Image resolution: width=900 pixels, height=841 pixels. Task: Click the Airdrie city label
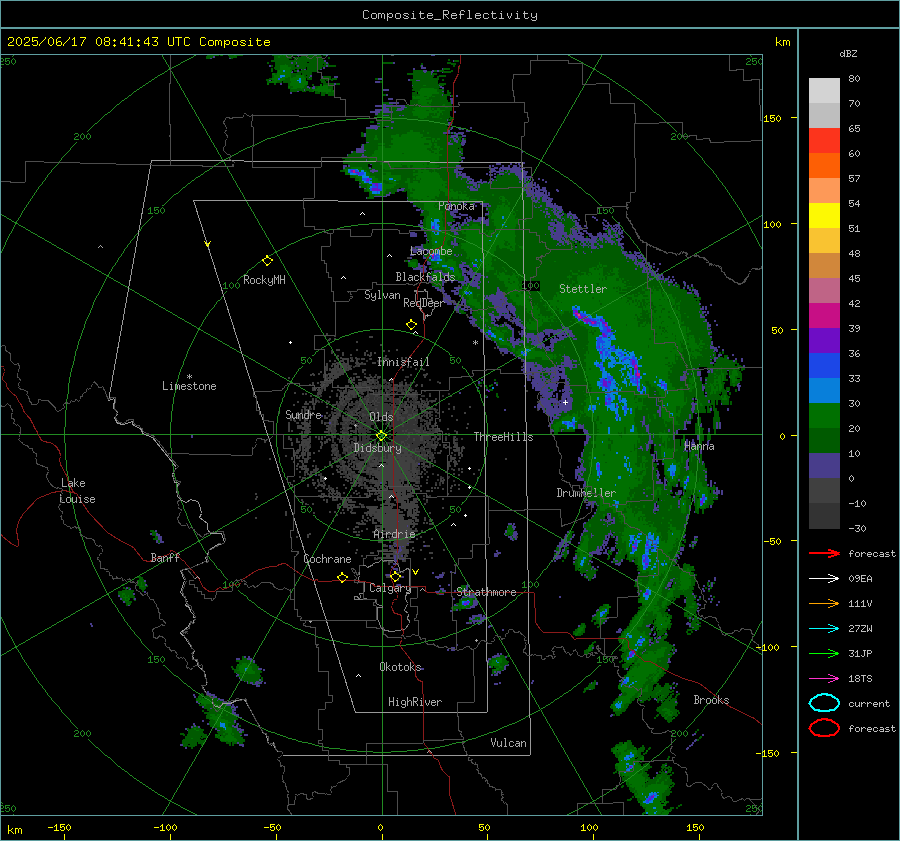(394, 534)
